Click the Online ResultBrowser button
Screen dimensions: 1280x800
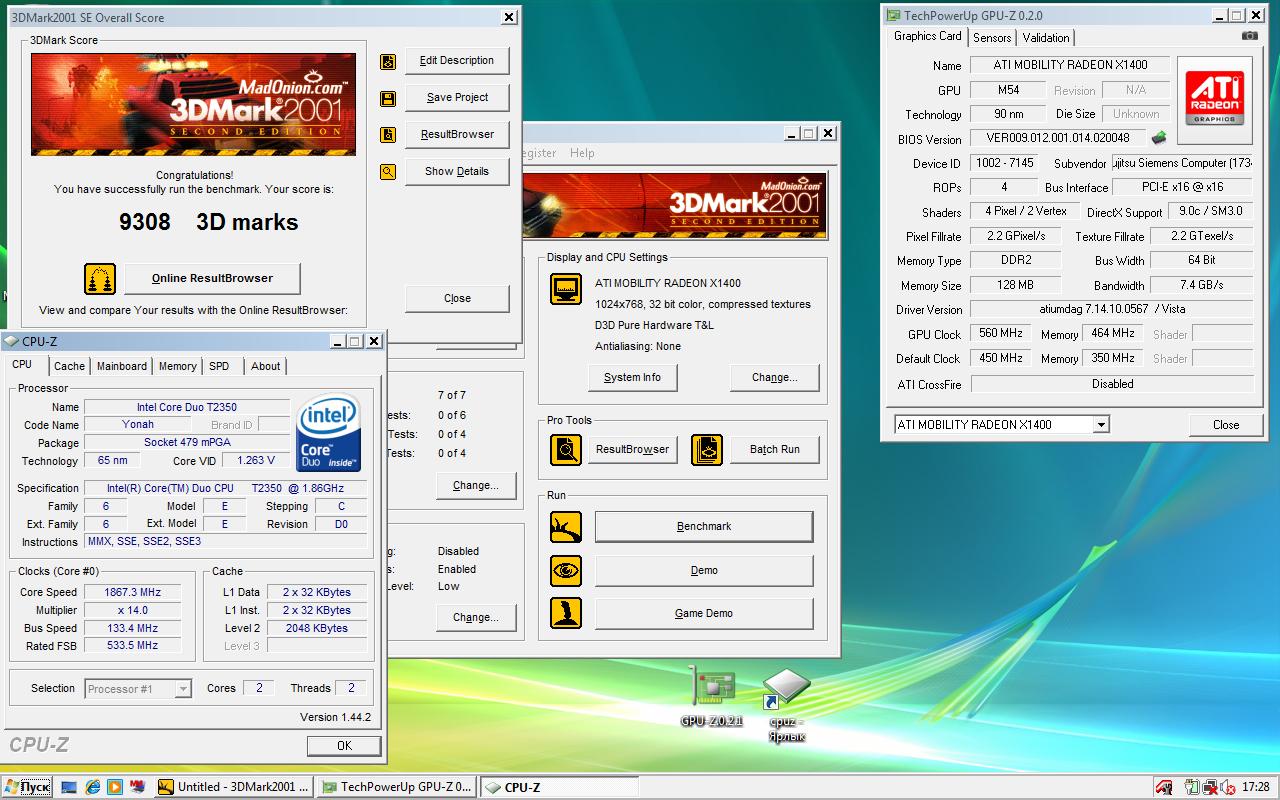click(x=212, y=279)
